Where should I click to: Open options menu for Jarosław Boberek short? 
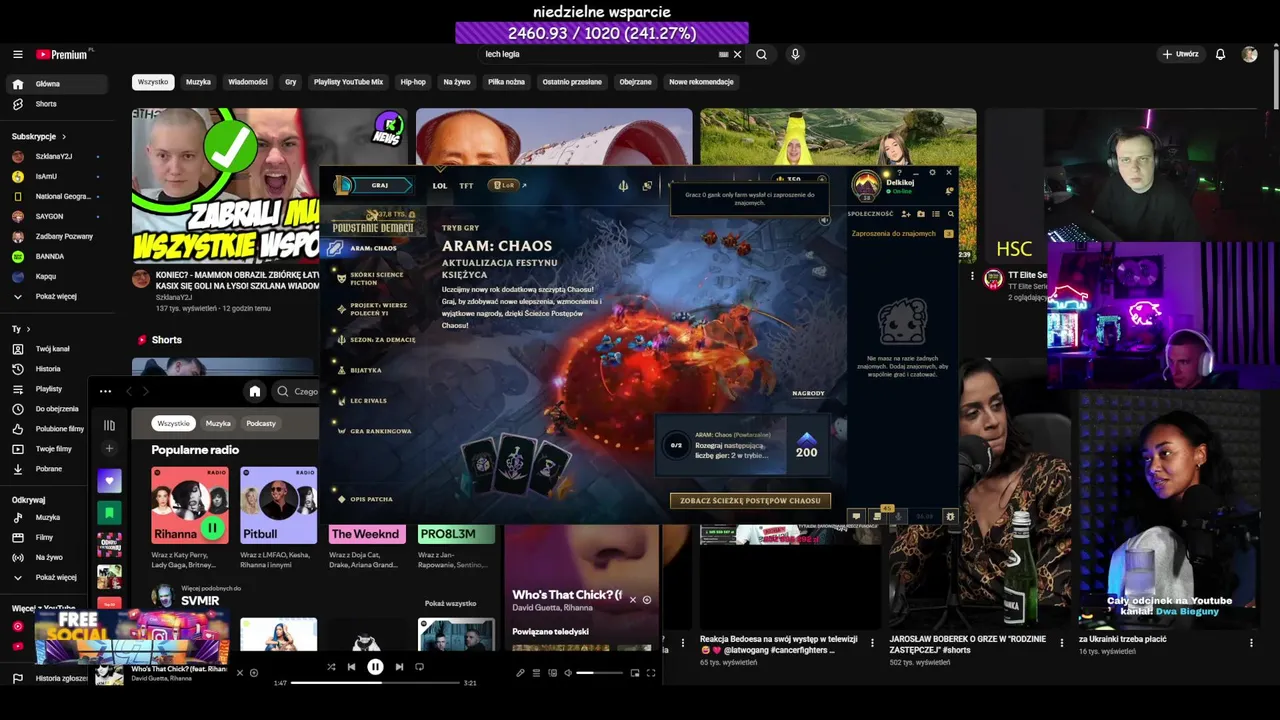(x=1063, y=642)
